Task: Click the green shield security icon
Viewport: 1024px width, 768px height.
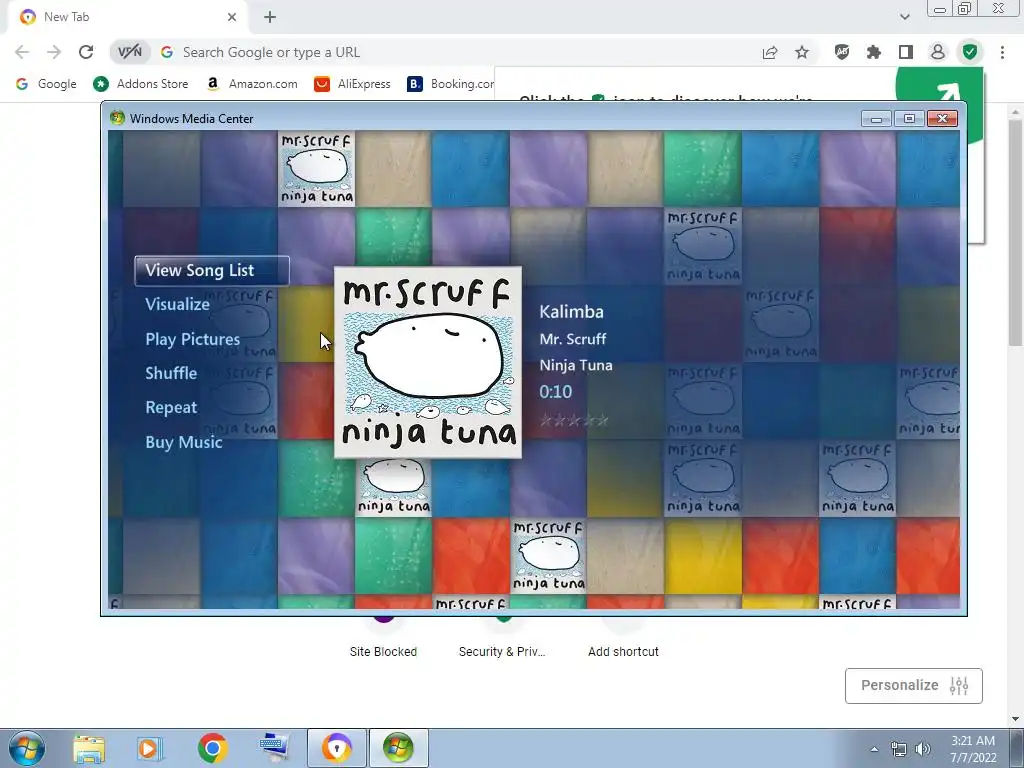Action: [x=970, y=52]
